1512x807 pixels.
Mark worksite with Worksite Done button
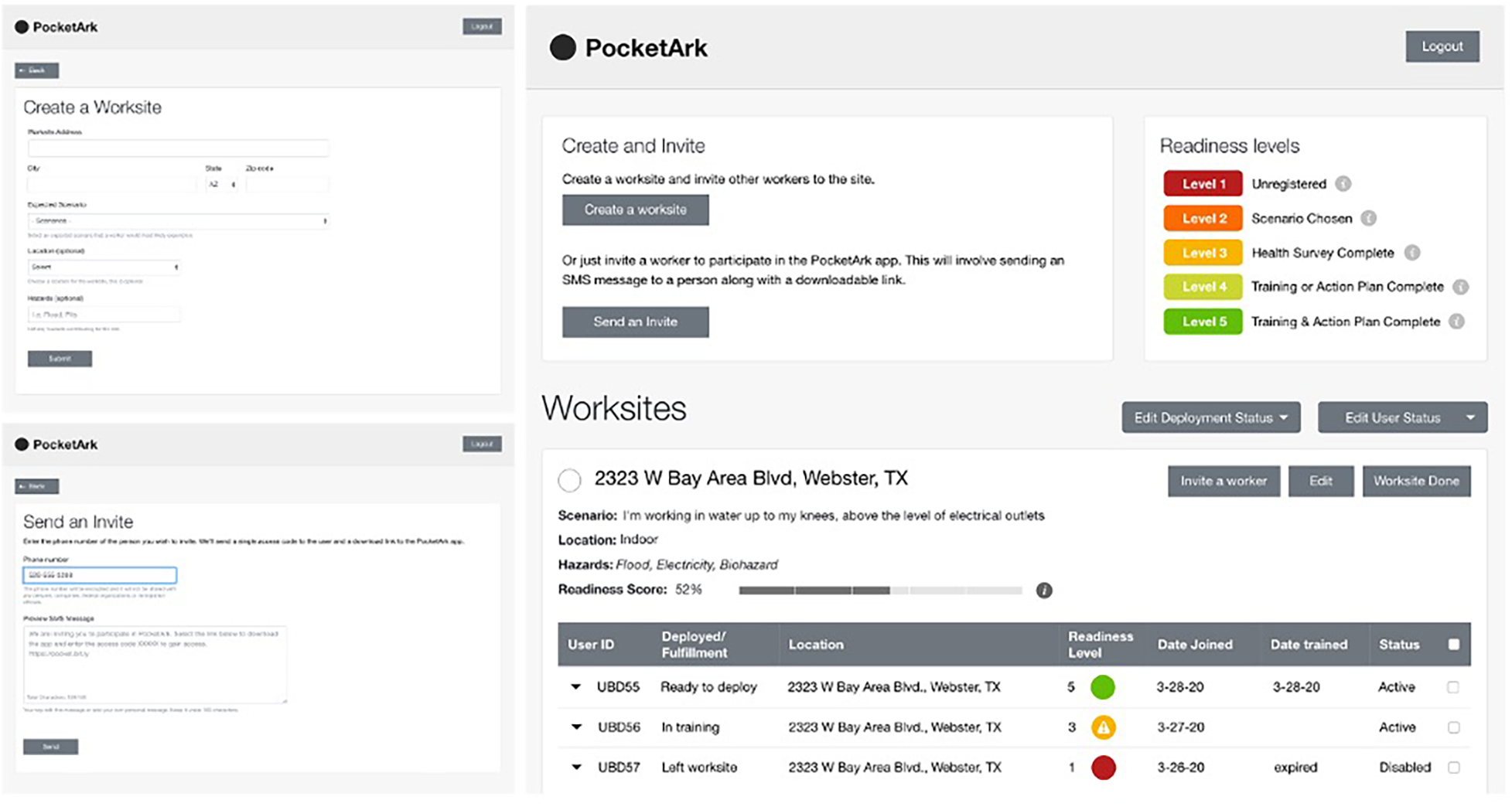coord(1415,481)
